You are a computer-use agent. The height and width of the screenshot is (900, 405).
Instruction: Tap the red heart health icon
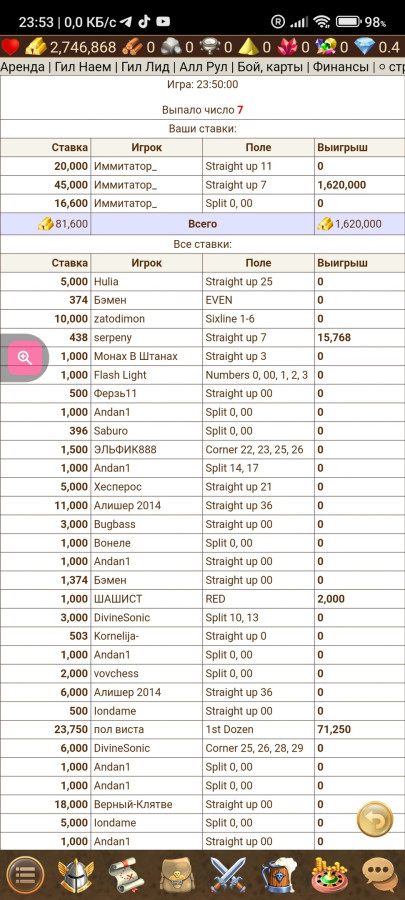(10, 46)
